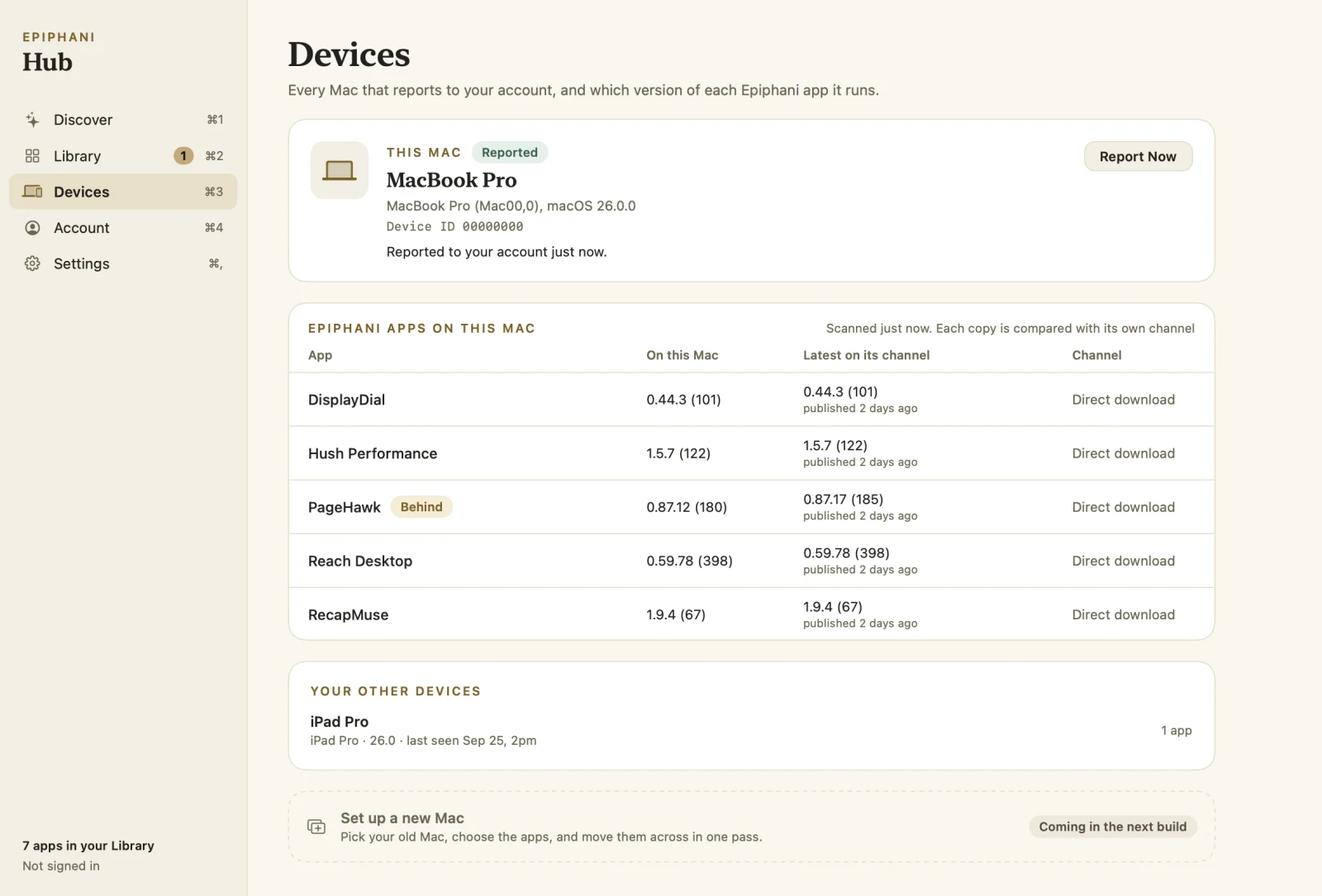
Task: Click the Epiphani Apps on This Mac heading
Action: [x=421, y=329]
